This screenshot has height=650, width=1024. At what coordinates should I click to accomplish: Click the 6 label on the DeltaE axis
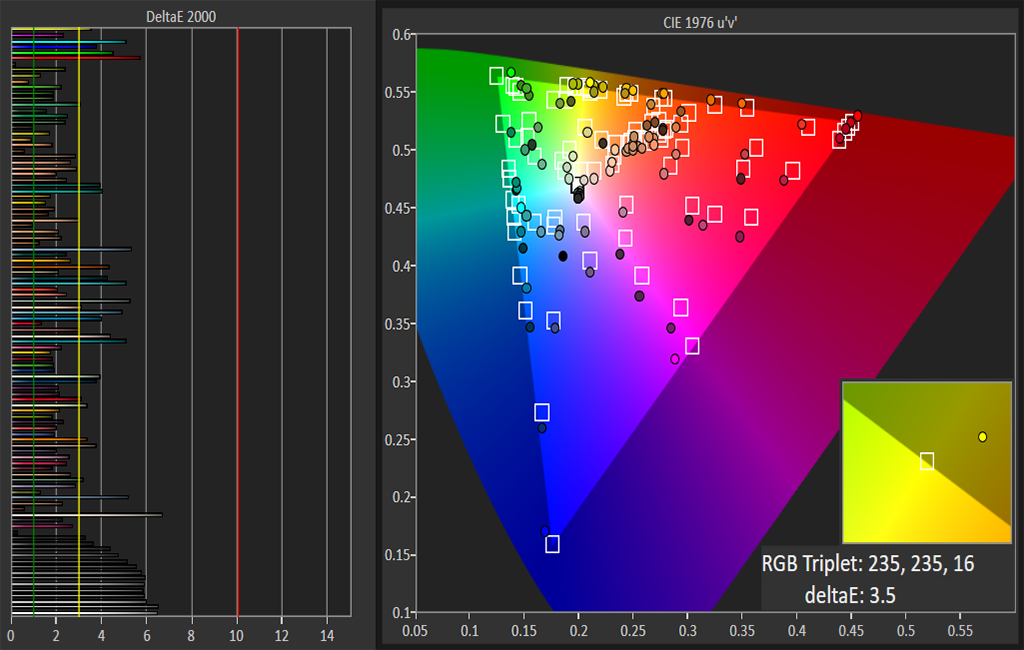click(x=146, y=636)
